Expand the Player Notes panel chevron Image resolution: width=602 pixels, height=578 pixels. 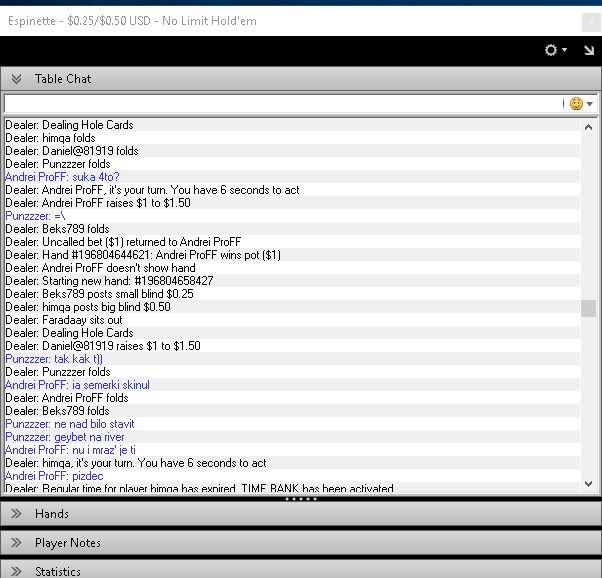16,543
